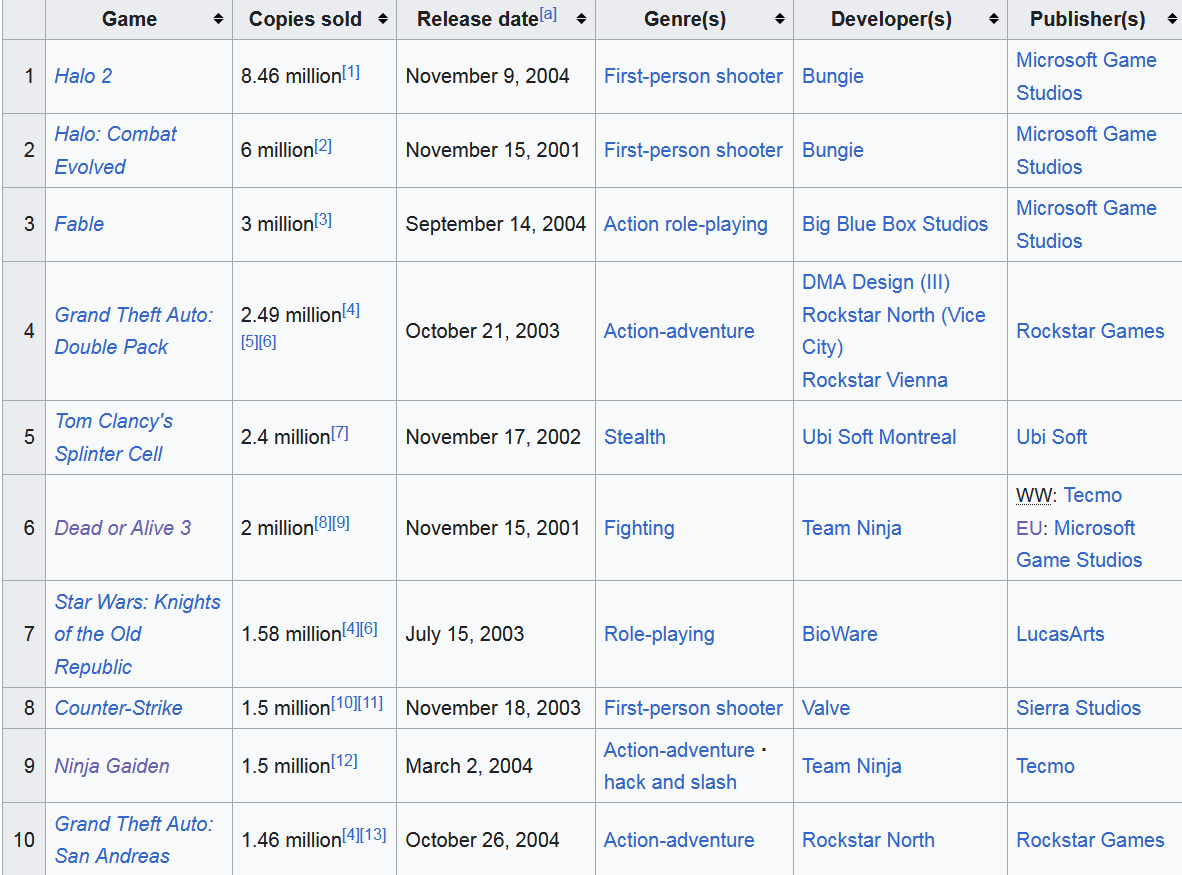
Task: Open the Counter-Strike game link
Action: click(118, 708)
